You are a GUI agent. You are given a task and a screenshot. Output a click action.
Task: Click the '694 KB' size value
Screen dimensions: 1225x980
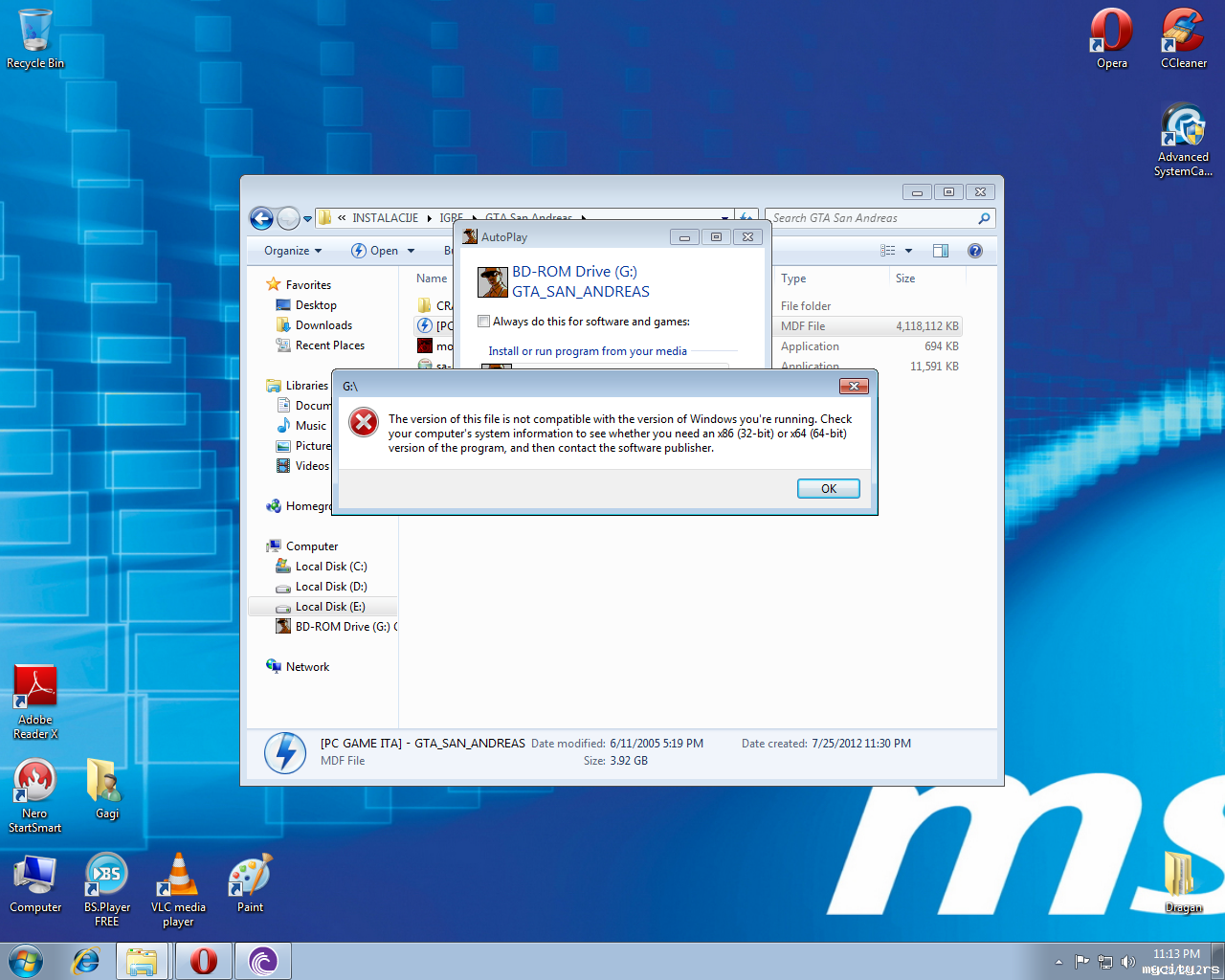[x=942, y=346]
